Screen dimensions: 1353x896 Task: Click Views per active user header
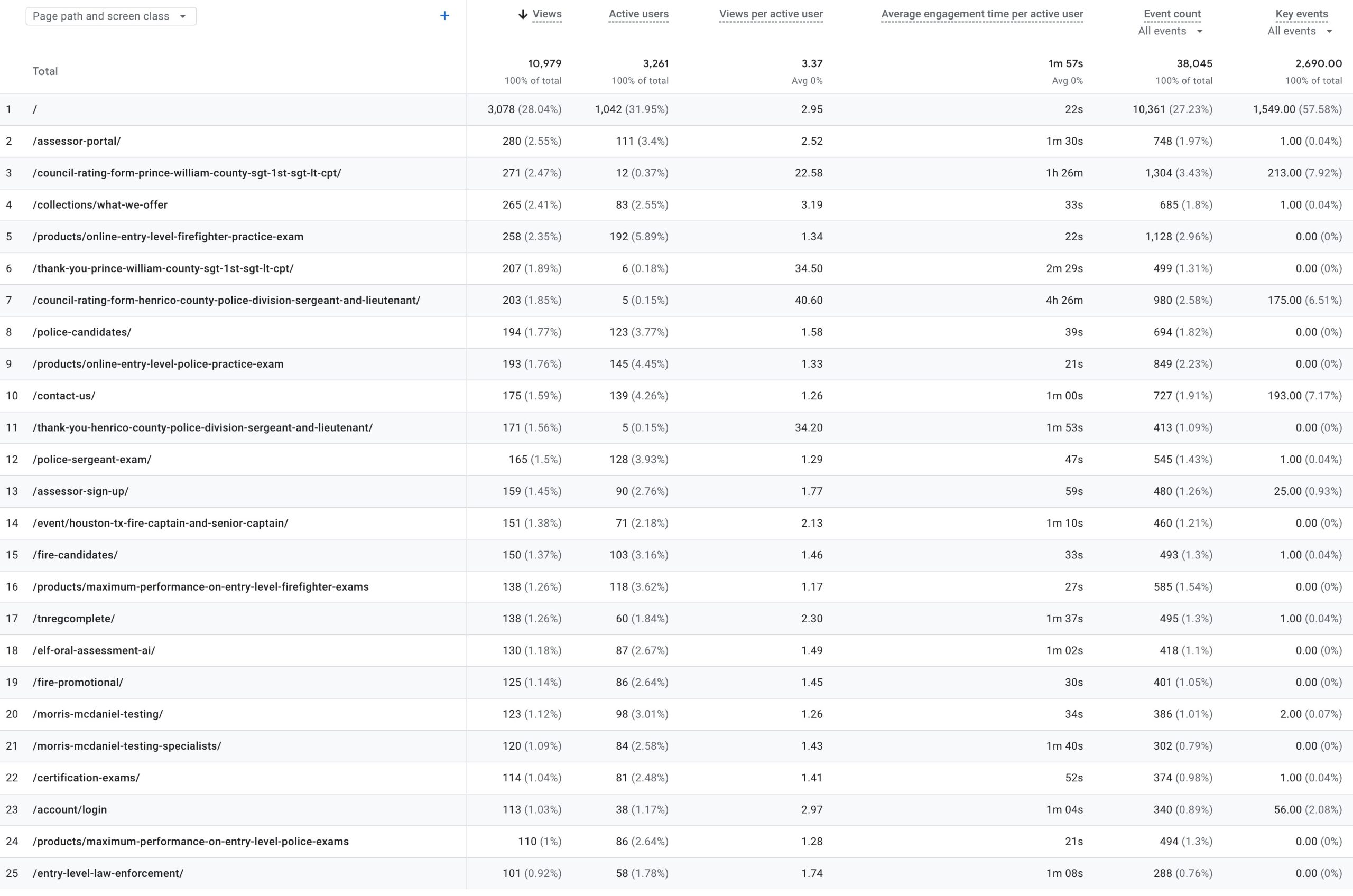(x=771, y=14)
